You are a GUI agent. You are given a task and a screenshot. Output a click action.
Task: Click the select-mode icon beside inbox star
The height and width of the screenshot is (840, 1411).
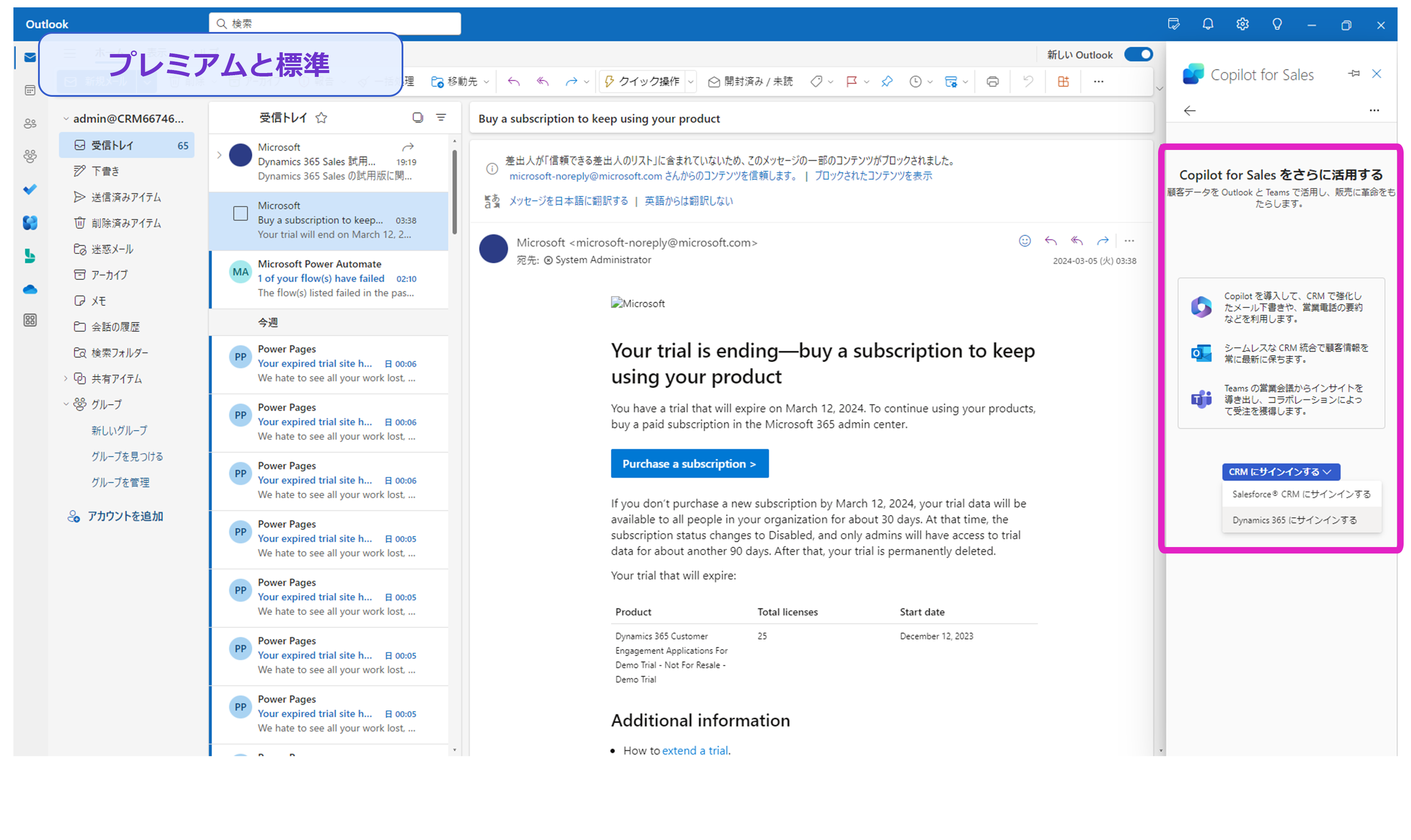coord(417,117)
